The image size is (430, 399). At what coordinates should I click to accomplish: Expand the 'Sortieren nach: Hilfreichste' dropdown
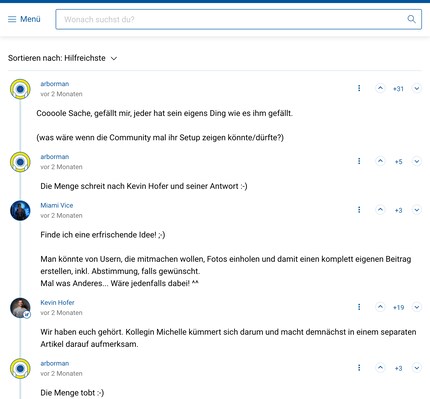(x=63, y=58)
